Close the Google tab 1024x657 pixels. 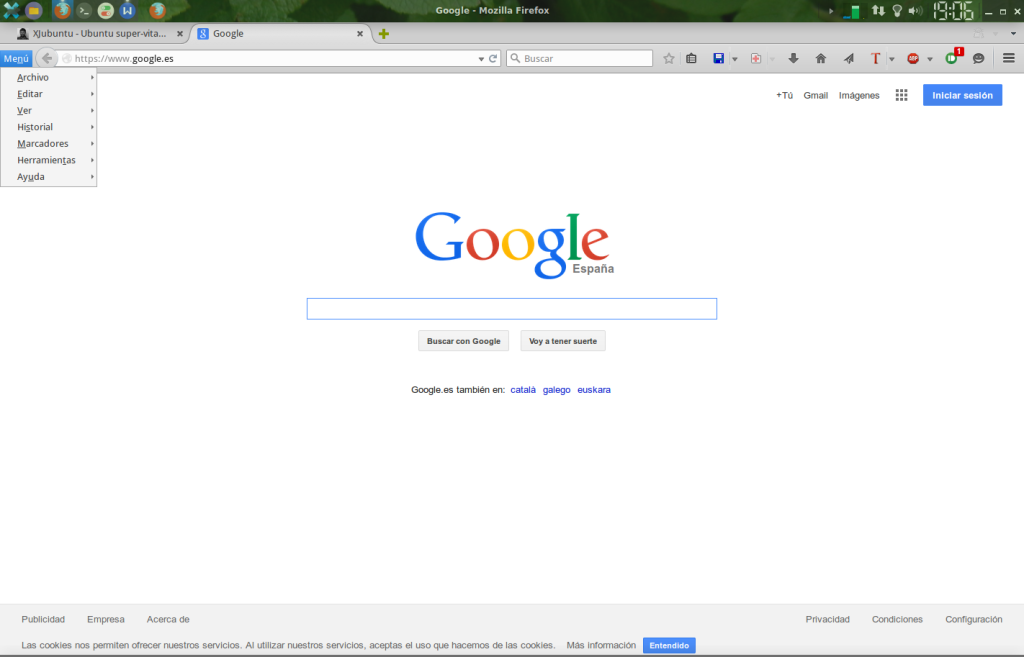click(x=360, y=34)
